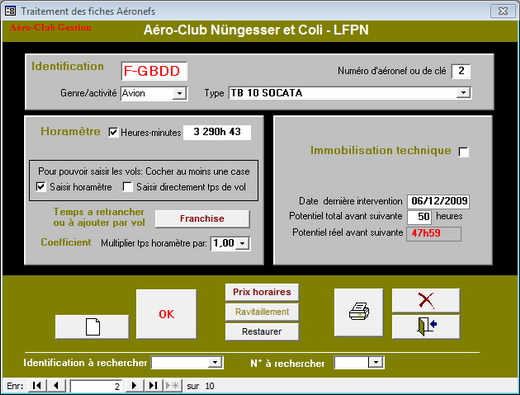Click the OK button
520x395 pixels.
(166, 314)
